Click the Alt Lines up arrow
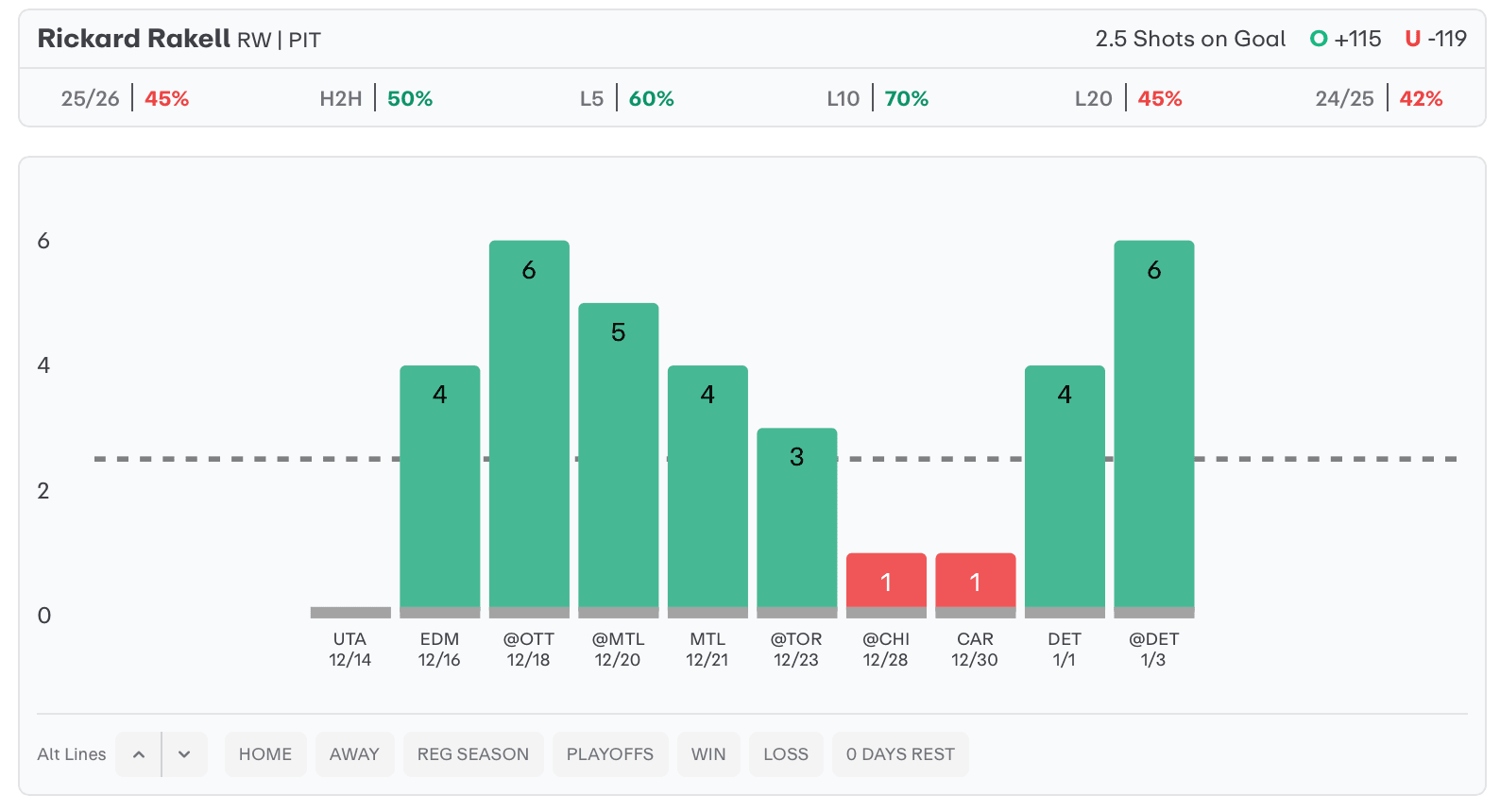This screenshot has width=1500, height=812. point(139,754)
